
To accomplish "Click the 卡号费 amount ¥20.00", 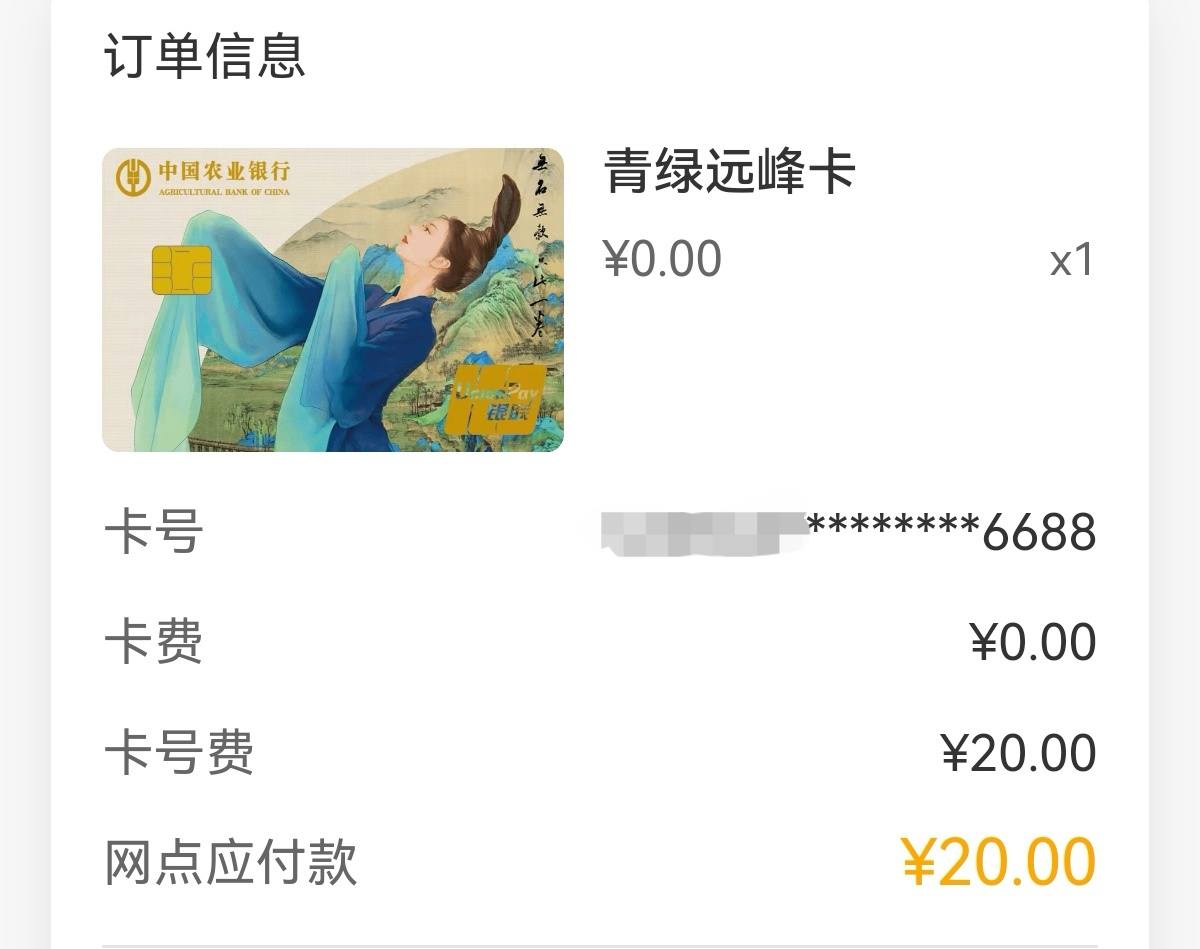I will click(x=1019, y=753).
